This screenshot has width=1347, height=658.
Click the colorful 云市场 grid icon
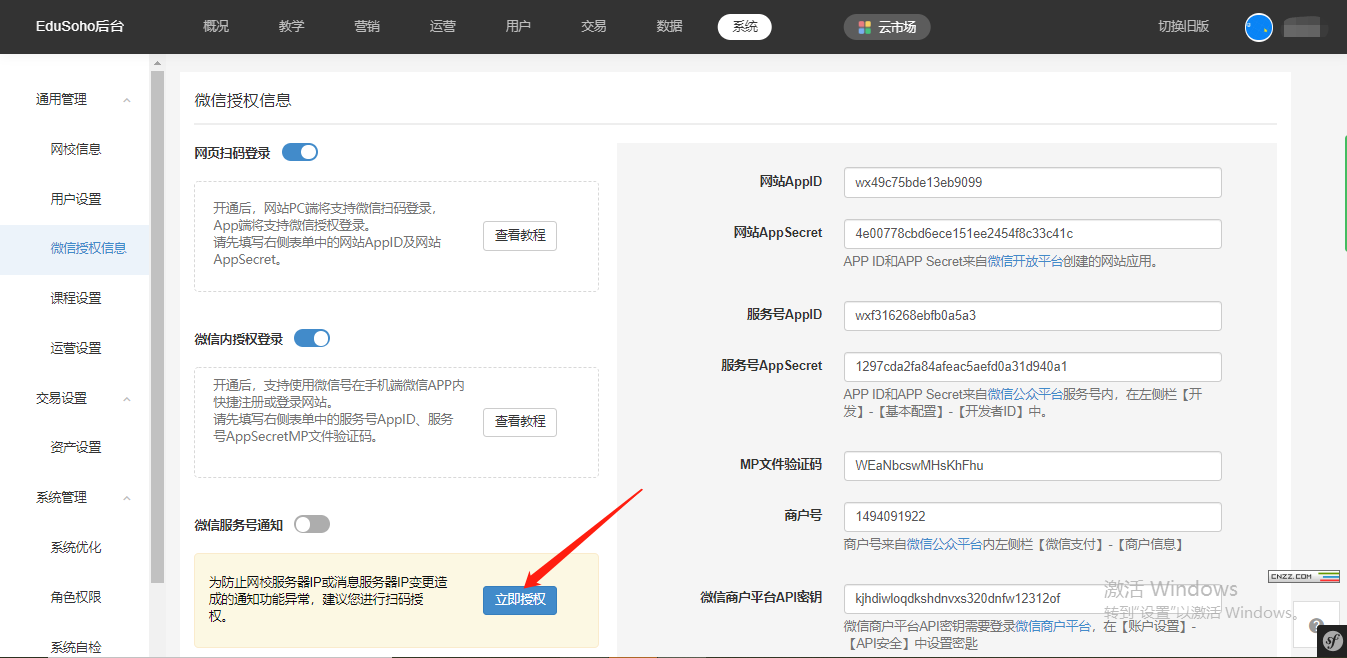pyautogui.click(x=864, y=27)
